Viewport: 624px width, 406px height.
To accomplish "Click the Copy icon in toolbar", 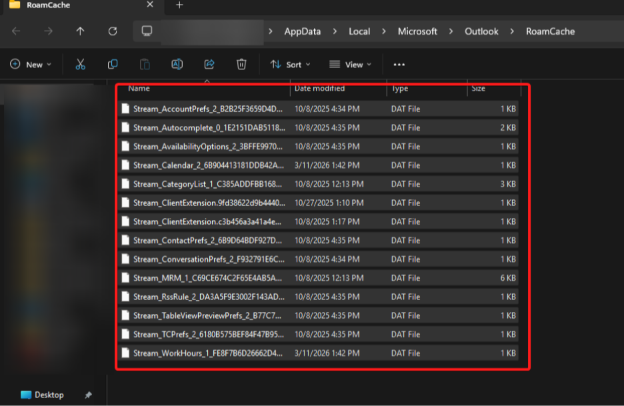I will pyautogui.click(x=112, y=64).
